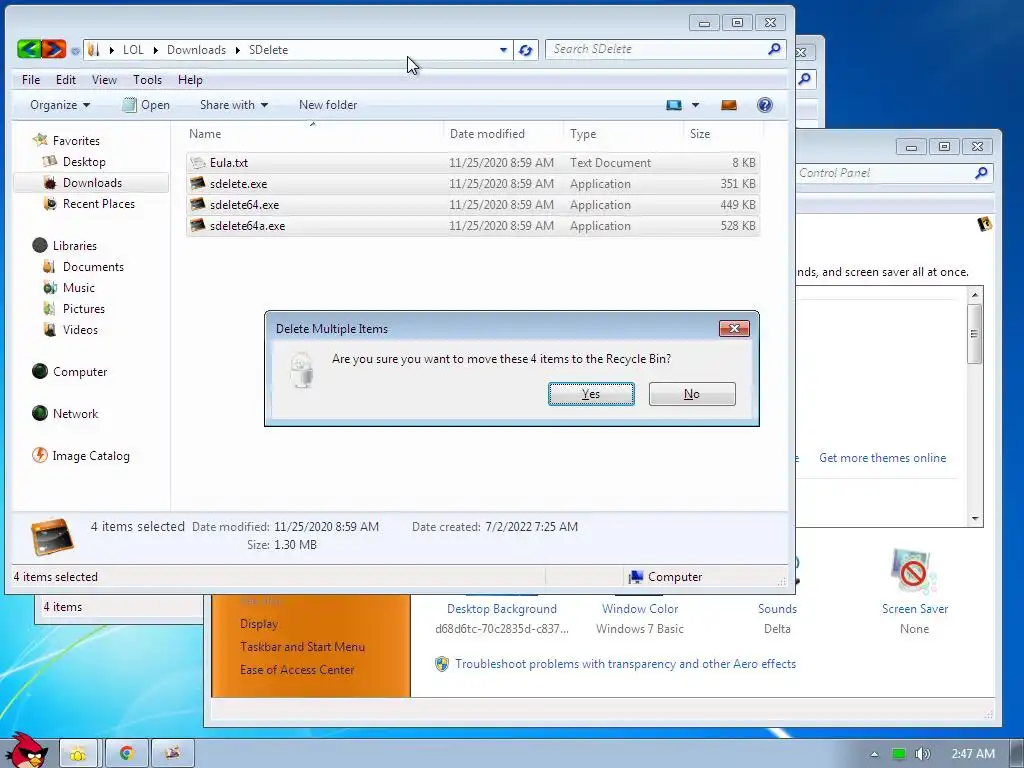Viewport: 1024px width, 768px height.
Task: Click the Angry Birds Start button
Action: click(x=26, y=751)
